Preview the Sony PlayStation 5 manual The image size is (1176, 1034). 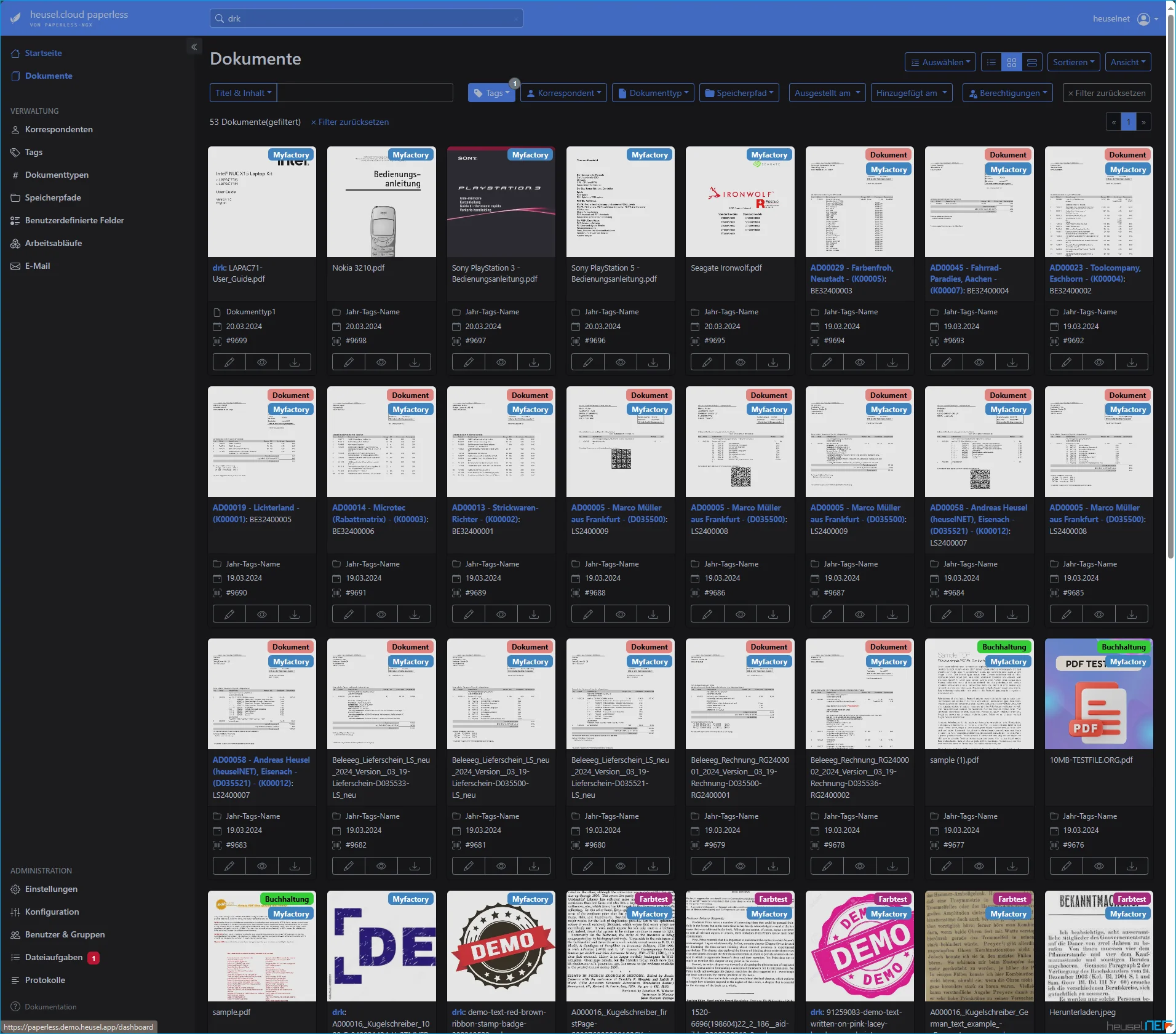(621, 362)
